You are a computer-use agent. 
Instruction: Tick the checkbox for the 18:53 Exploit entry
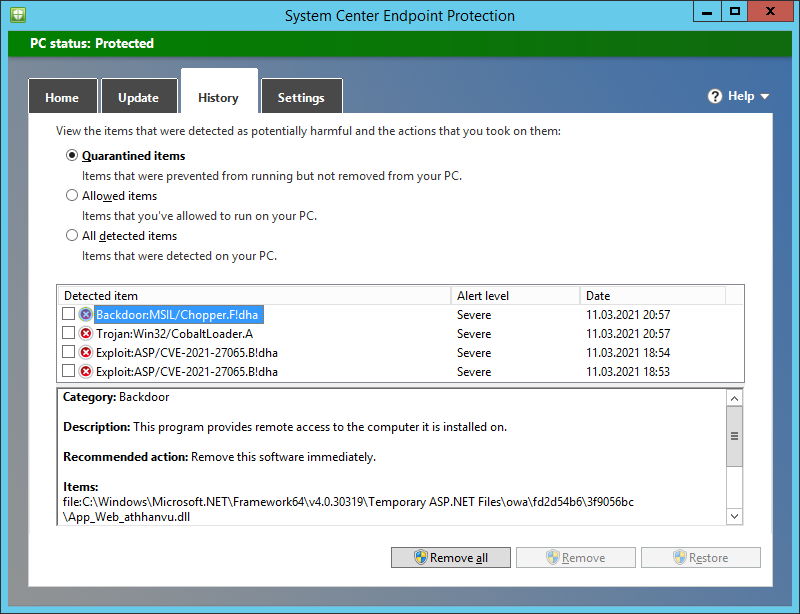[x=68, y=371]
